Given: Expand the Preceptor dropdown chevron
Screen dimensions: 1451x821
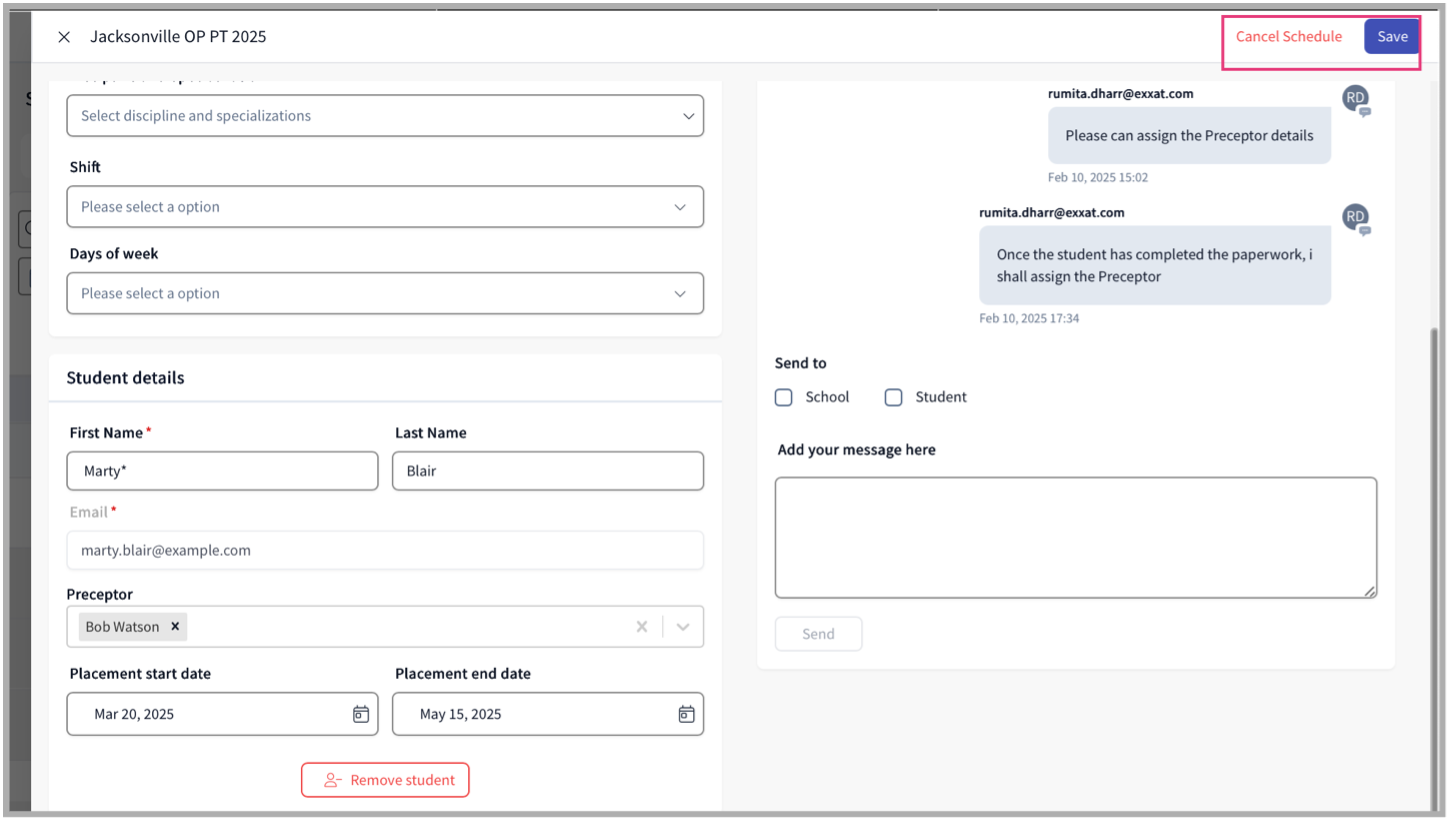Looking at the screenshot, I should [683, 627].
